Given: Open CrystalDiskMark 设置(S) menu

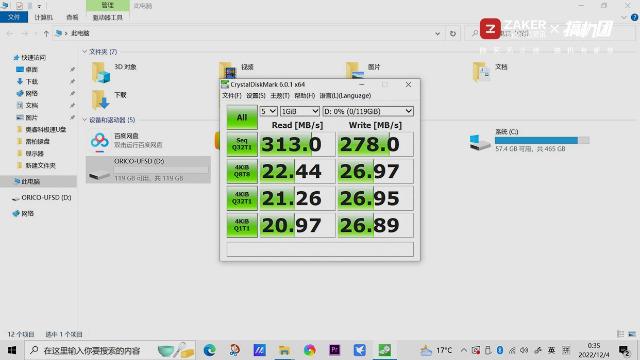Looking at the screenshot, I should (256, 96).
